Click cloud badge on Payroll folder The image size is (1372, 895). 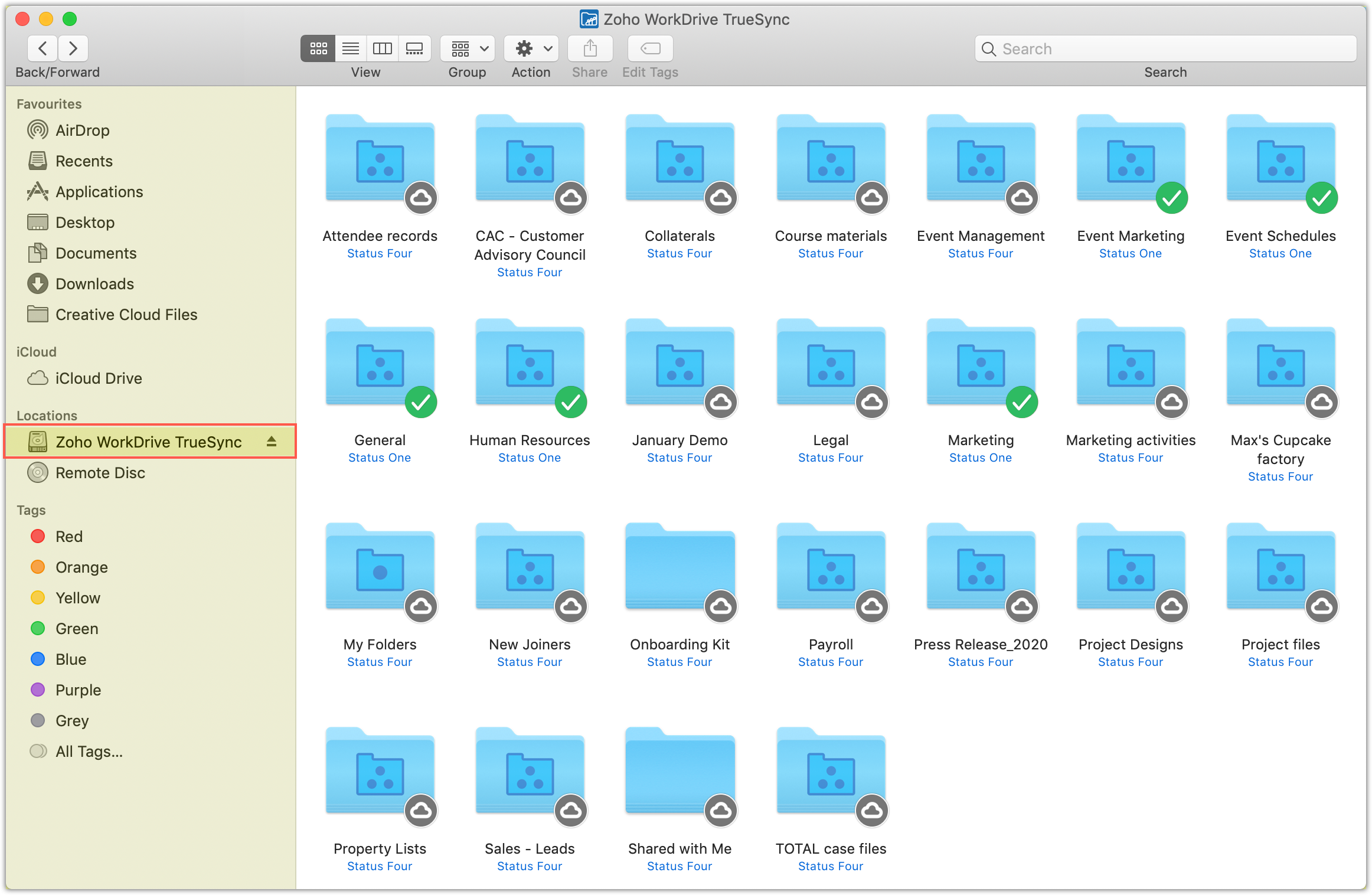(871, 606)
